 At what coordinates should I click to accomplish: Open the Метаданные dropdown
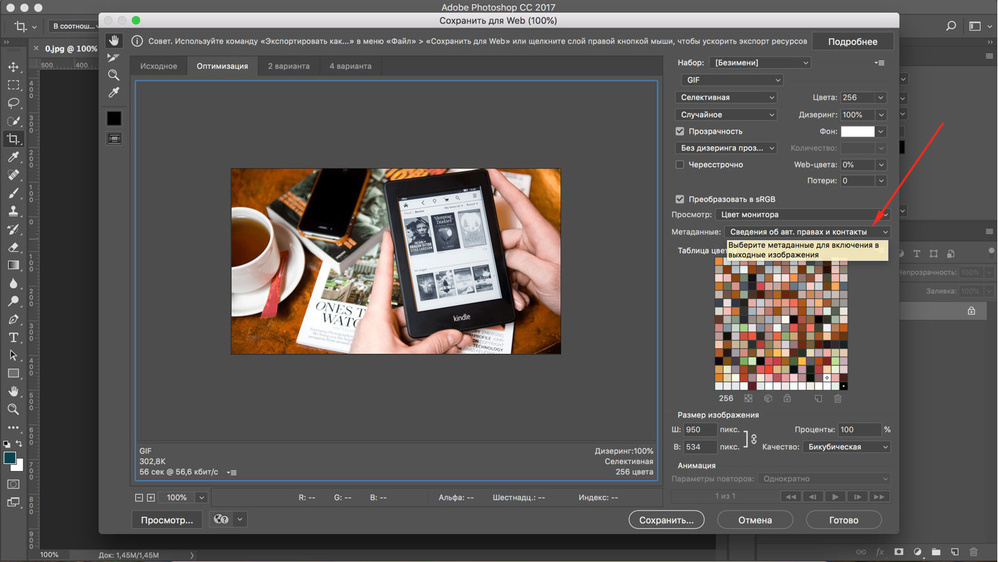tap(807, 232)
